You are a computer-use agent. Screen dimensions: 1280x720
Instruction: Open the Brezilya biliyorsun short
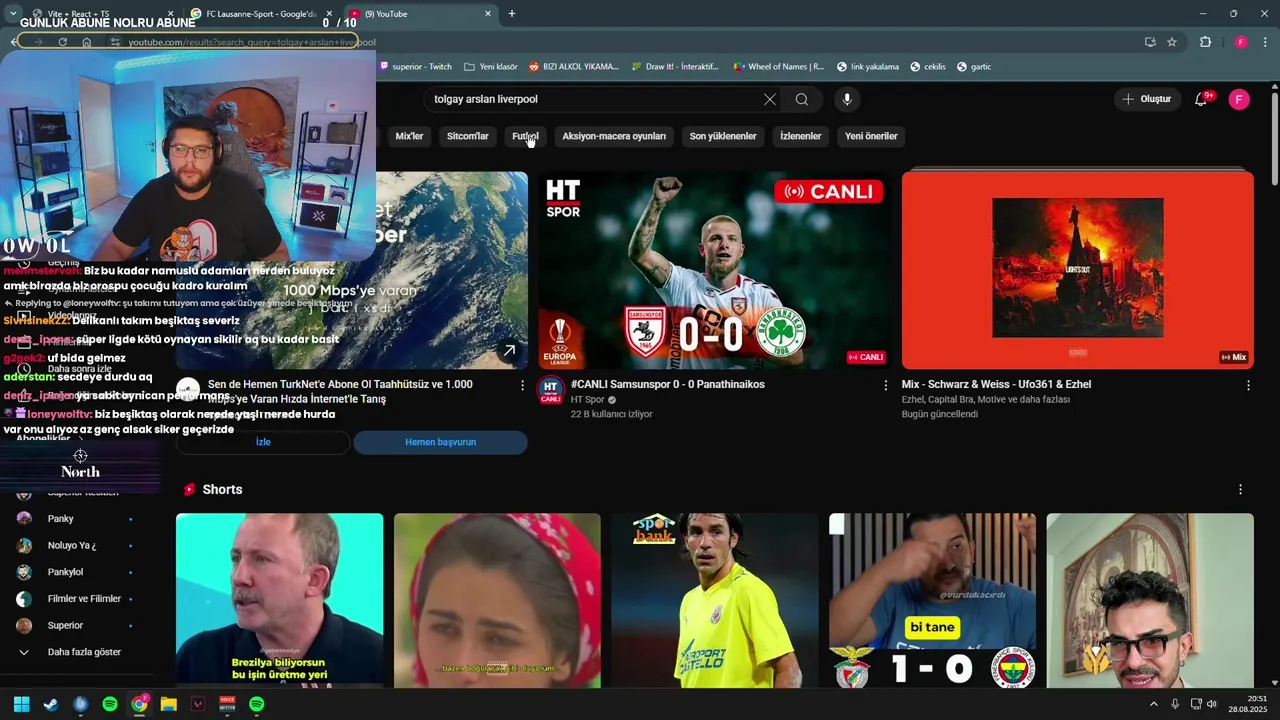279,600
